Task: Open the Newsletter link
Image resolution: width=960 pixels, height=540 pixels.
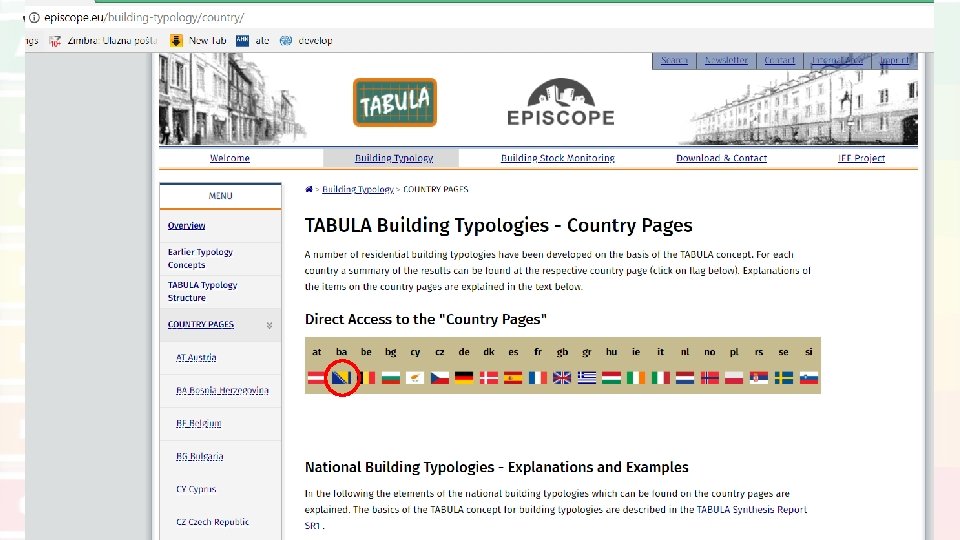Action: 726,60
